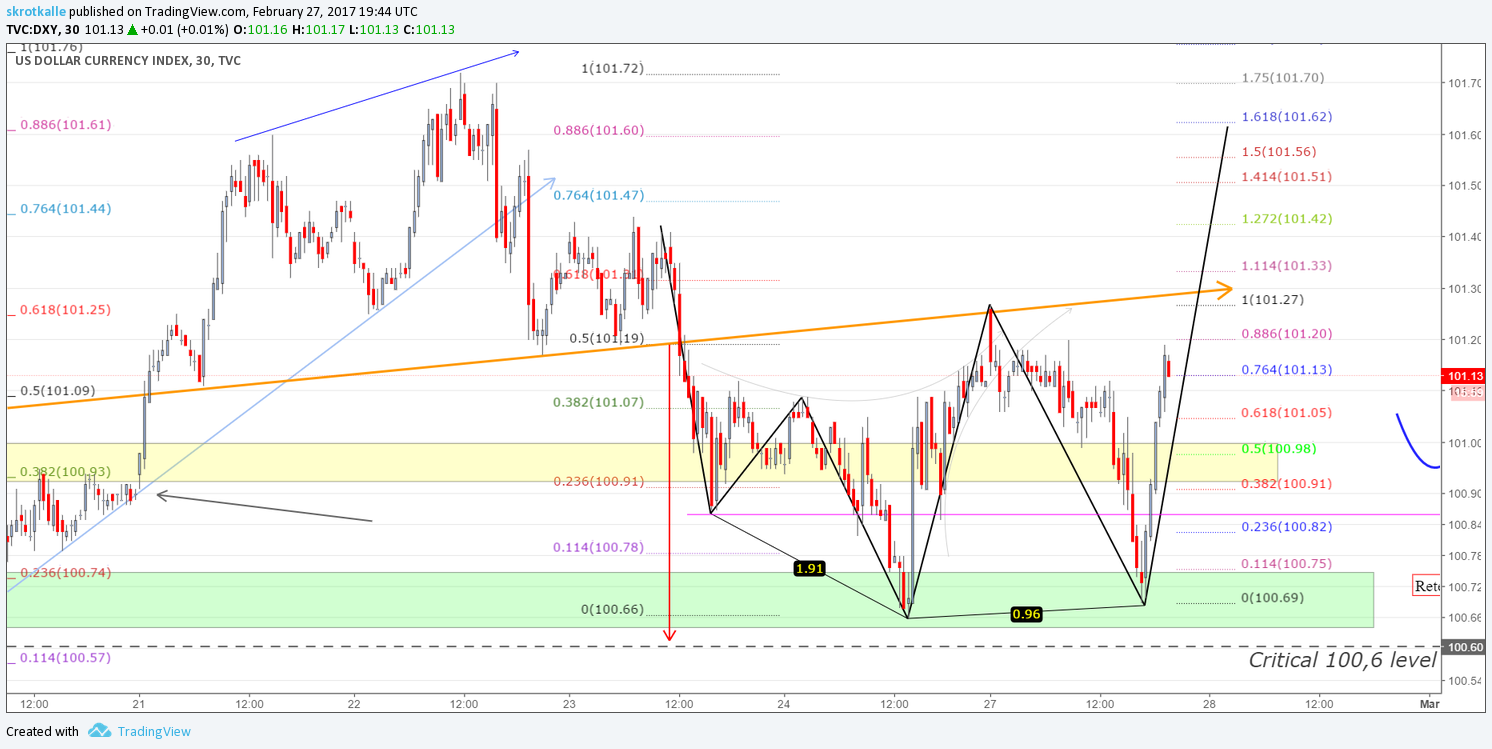Select the 1.114(101.33) extension label
1492x749 pixels.
[1287, 266]
